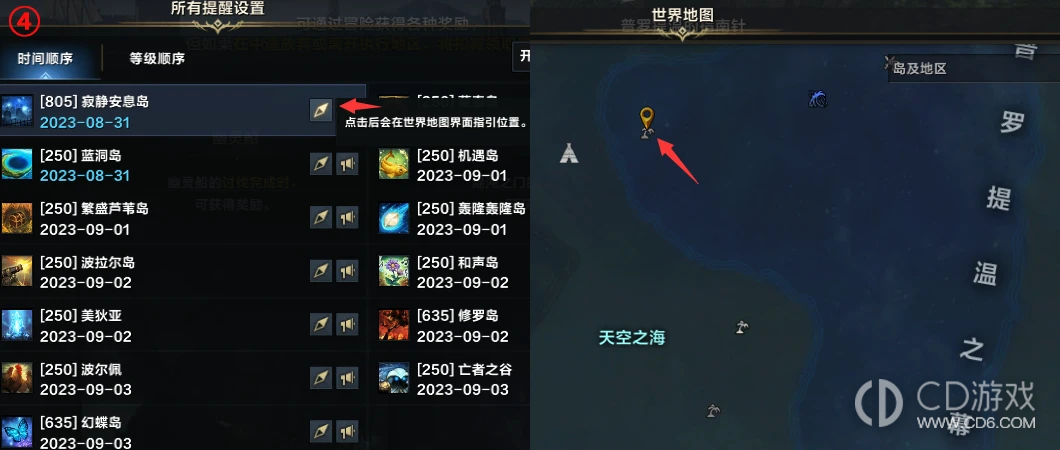Click compass icon for 寂静安息岛
Screen dimensions: 1060x450
point(321,109)
